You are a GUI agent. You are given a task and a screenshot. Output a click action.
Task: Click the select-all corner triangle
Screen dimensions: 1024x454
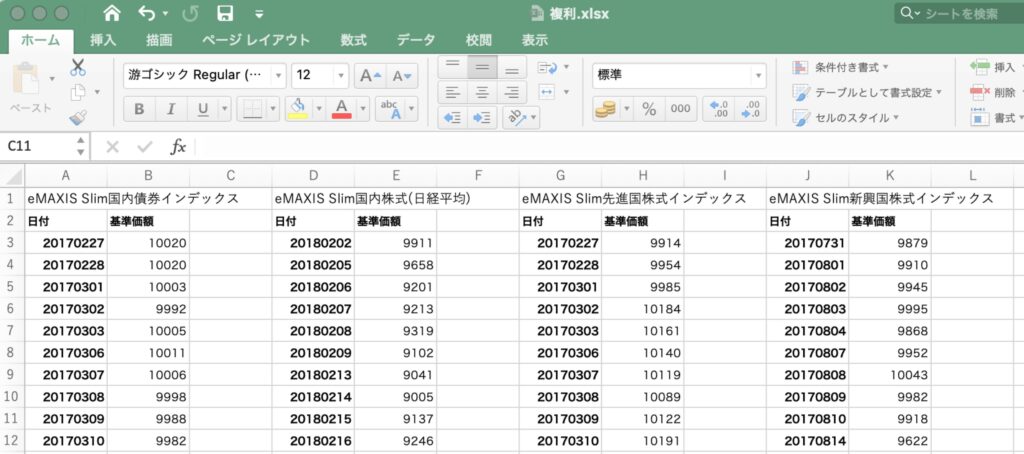click(14, 176)
